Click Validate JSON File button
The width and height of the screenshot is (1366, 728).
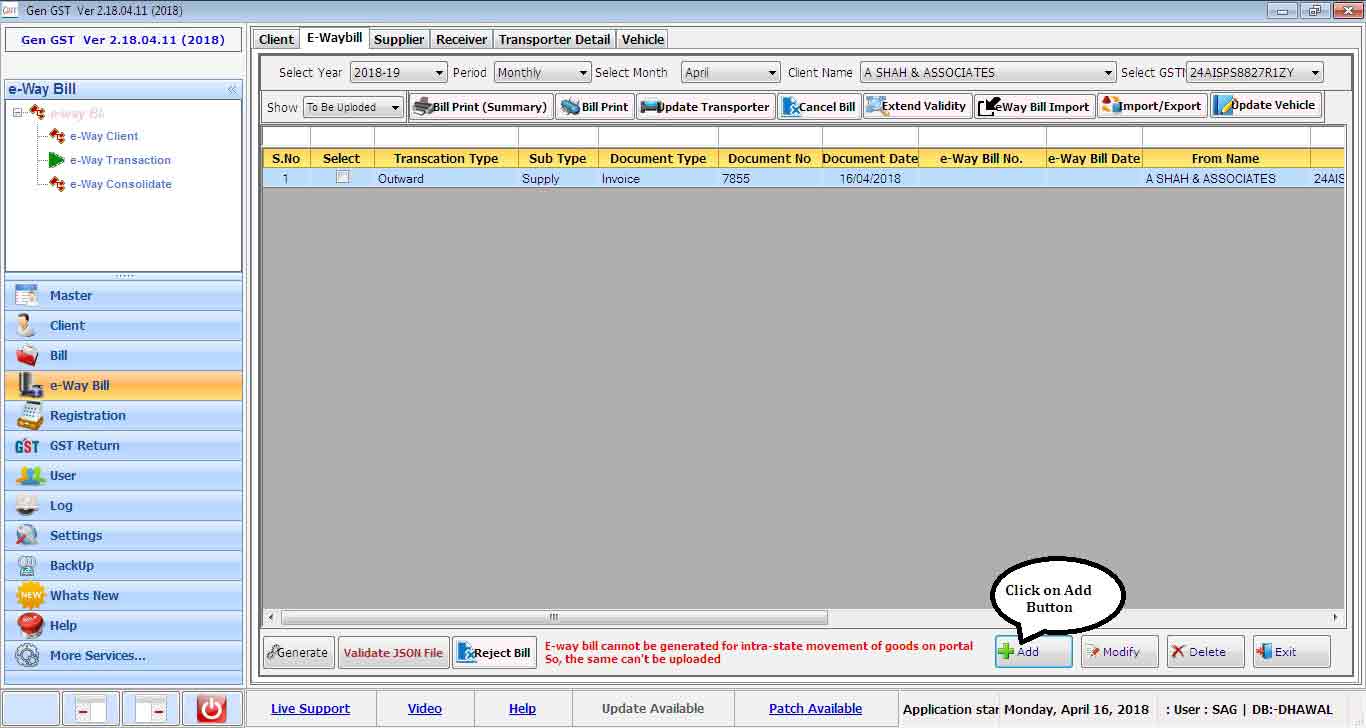click(393, 653)
